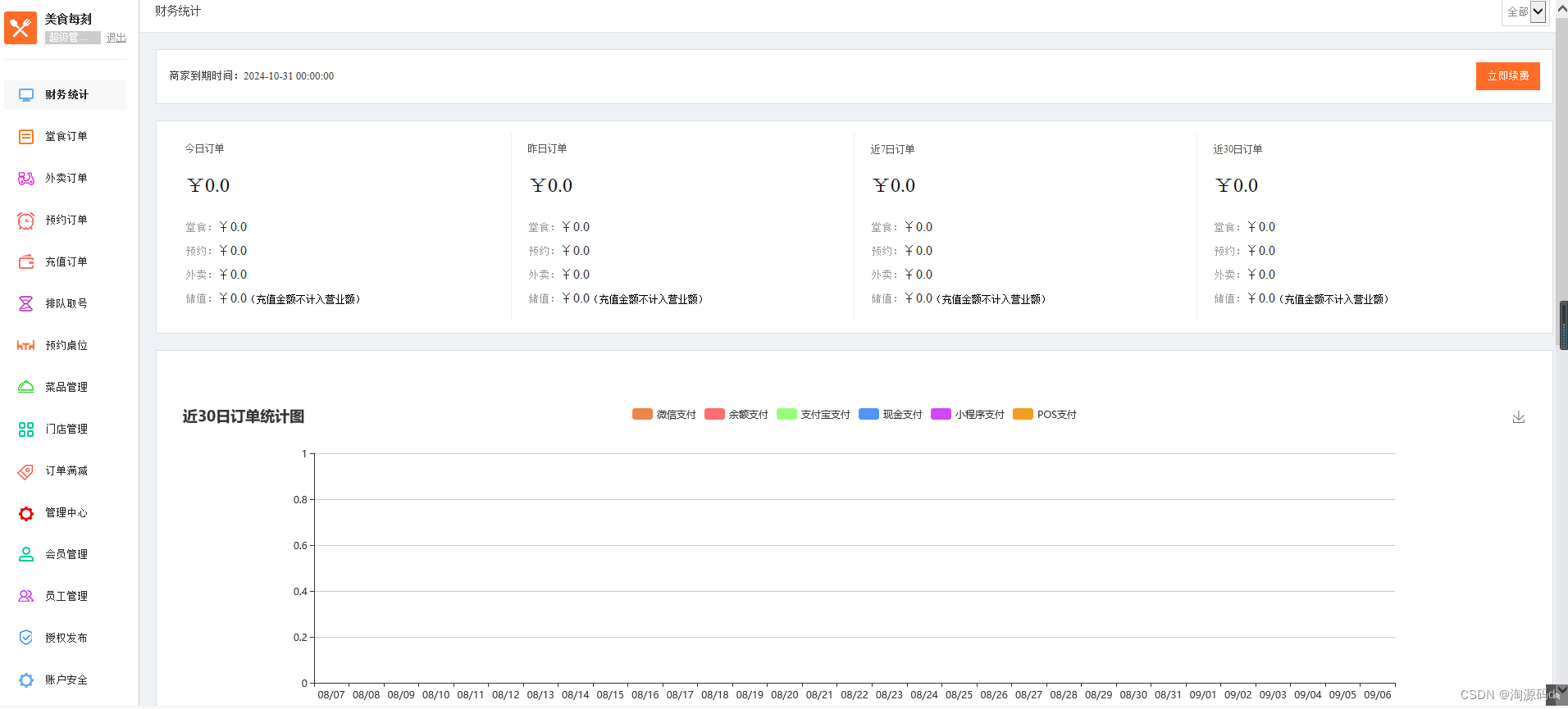Click the 预约桌位 table icon
This screenshot has width=1568, height=709.
(26, 346)
